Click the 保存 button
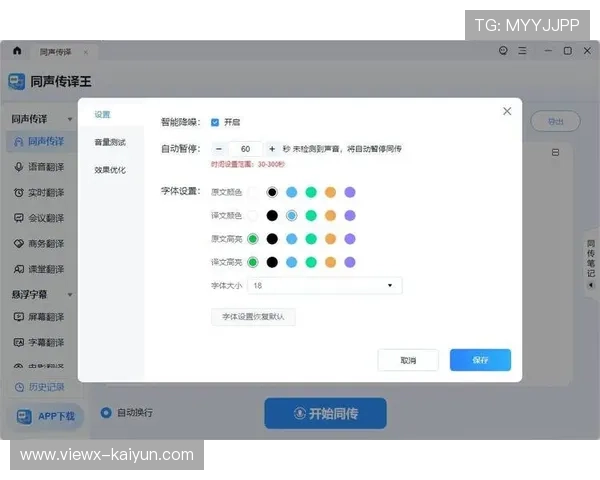 (x=480, y=360)
